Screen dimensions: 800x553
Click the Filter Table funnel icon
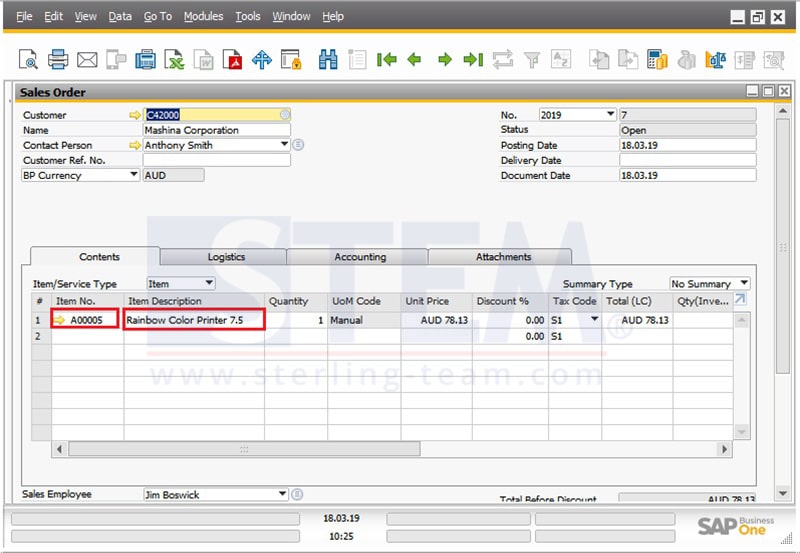point(532,60)
